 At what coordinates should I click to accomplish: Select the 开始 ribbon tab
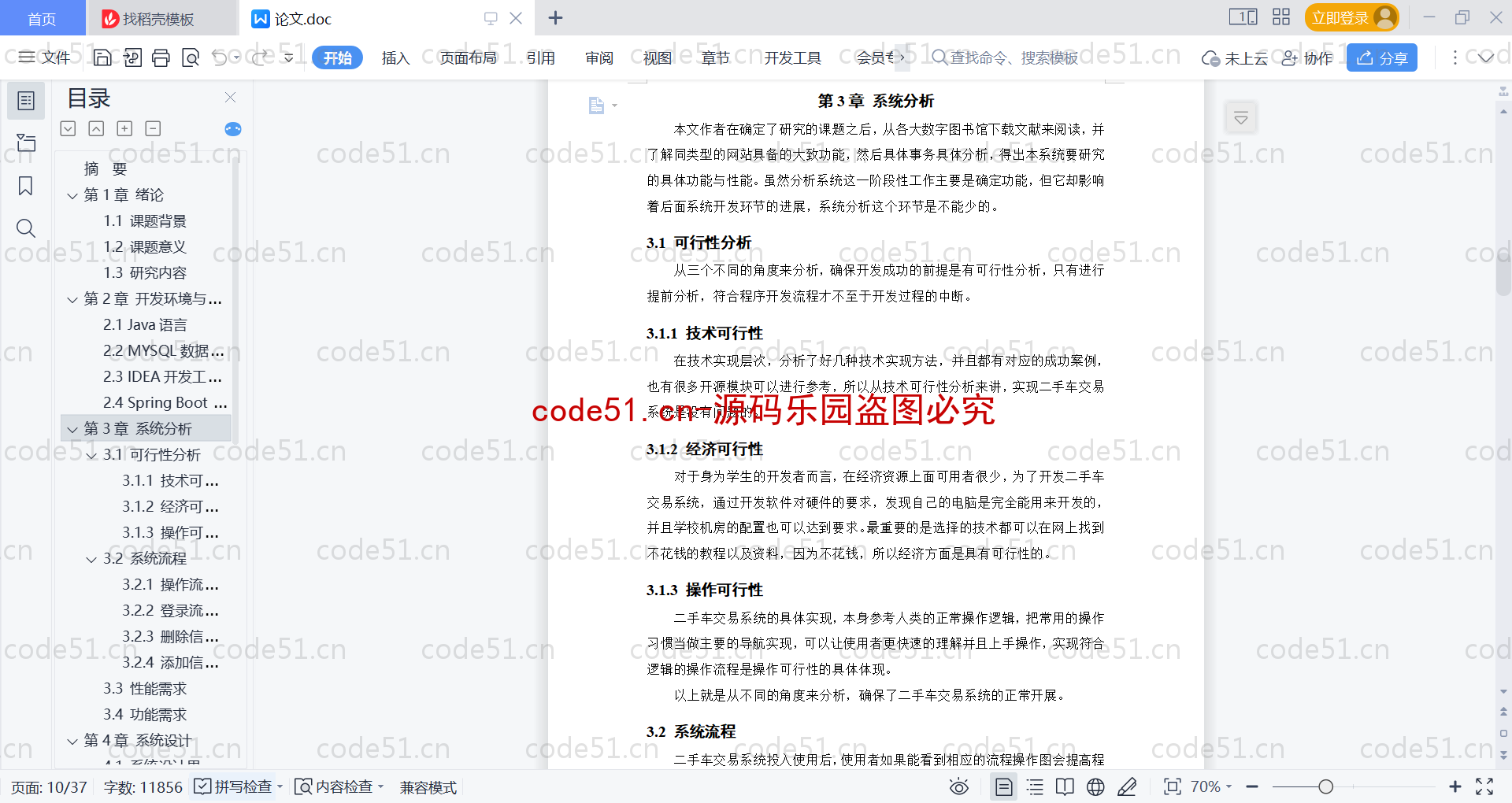[x=337, y=57]
